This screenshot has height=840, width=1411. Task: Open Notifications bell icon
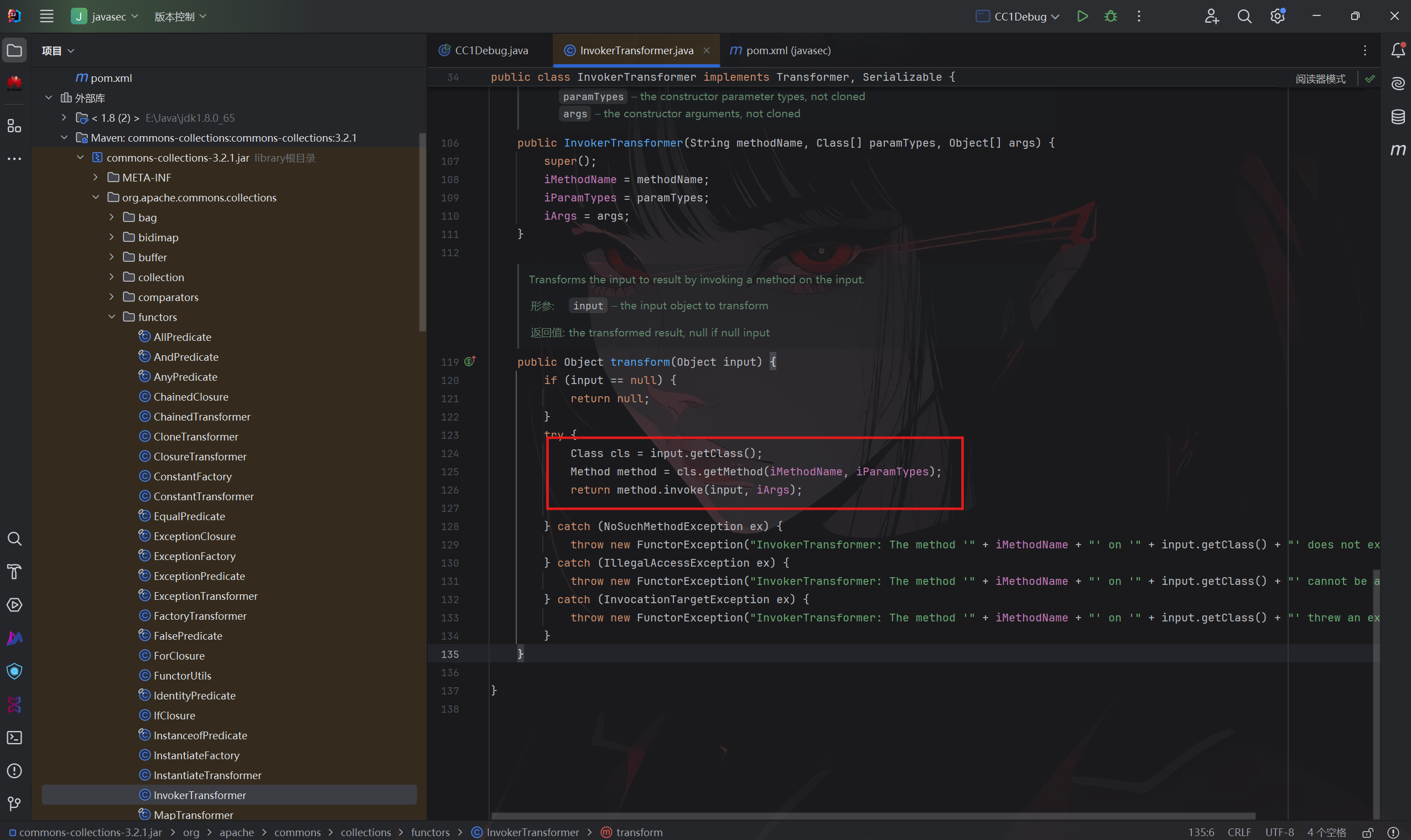[1397, 50]
